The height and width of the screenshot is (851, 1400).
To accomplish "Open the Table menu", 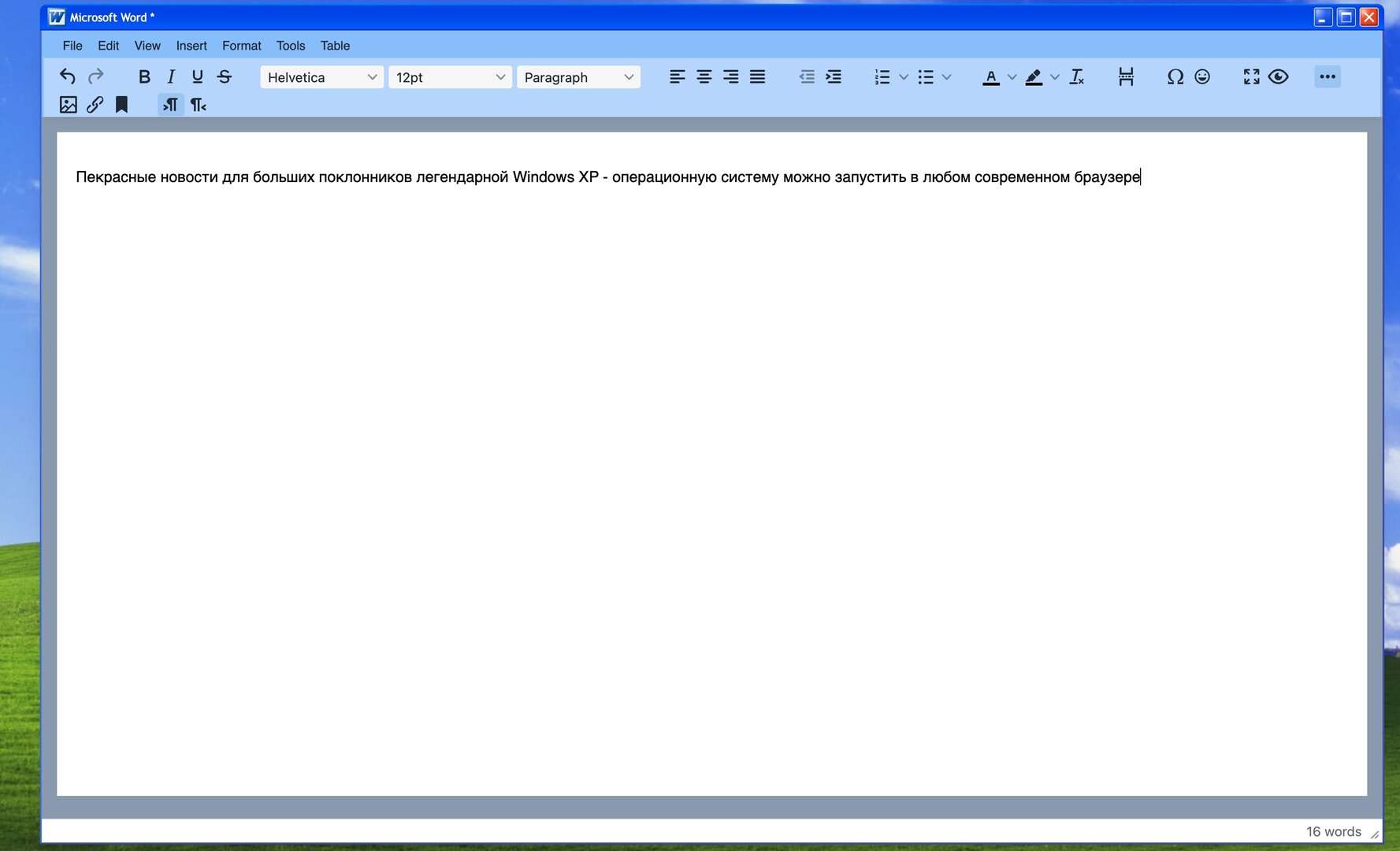I will pyautogui.click(x=335, y=46).
